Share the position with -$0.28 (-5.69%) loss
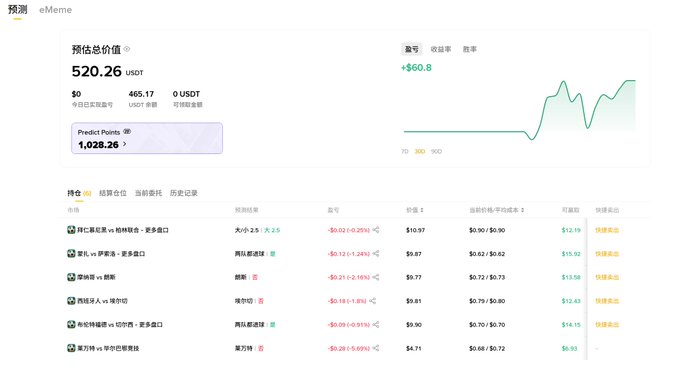Viewport: 679px width, 369px height. coord(376,348)
